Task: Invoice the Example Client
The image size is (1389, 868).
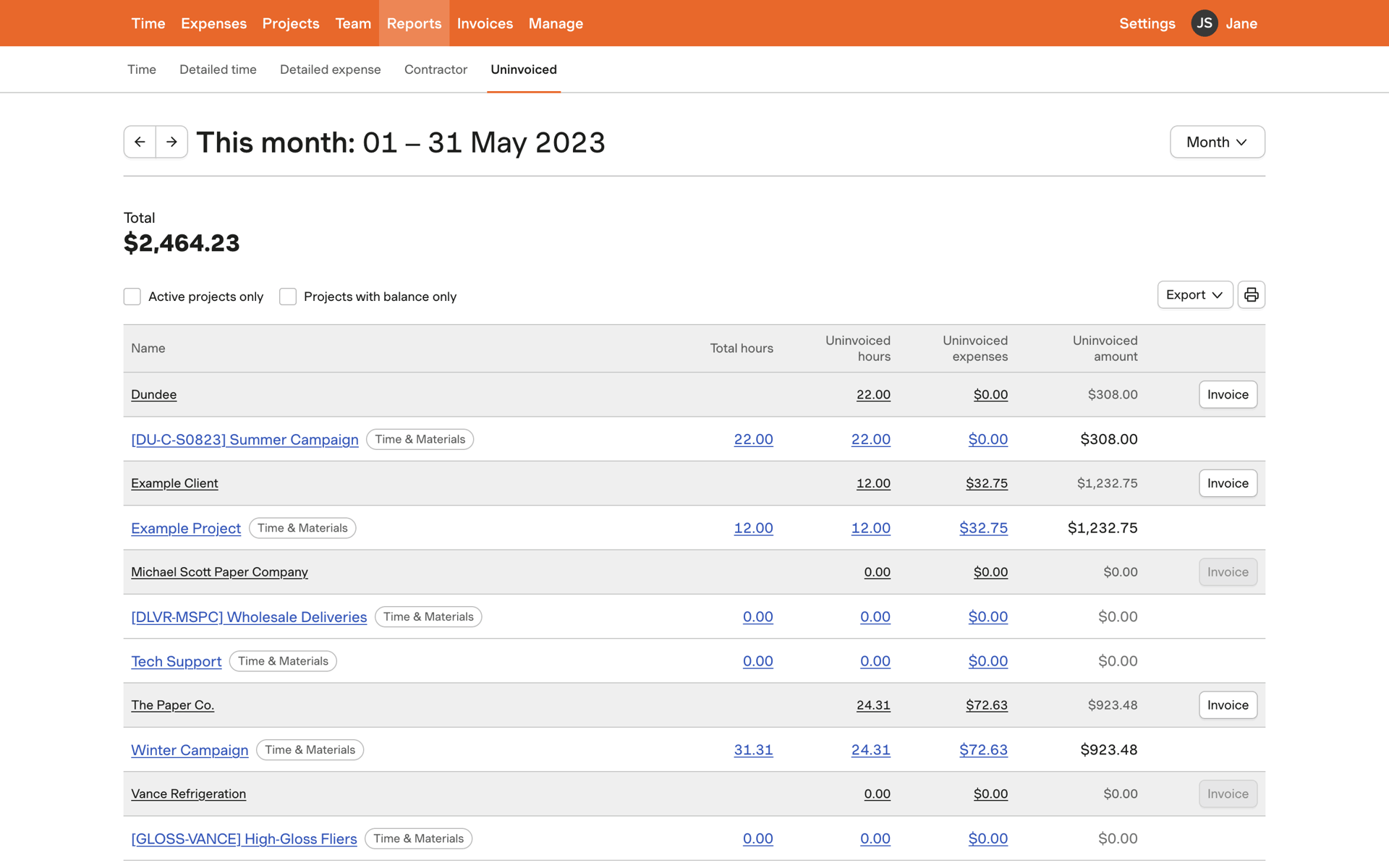Action: point(1228,484)
